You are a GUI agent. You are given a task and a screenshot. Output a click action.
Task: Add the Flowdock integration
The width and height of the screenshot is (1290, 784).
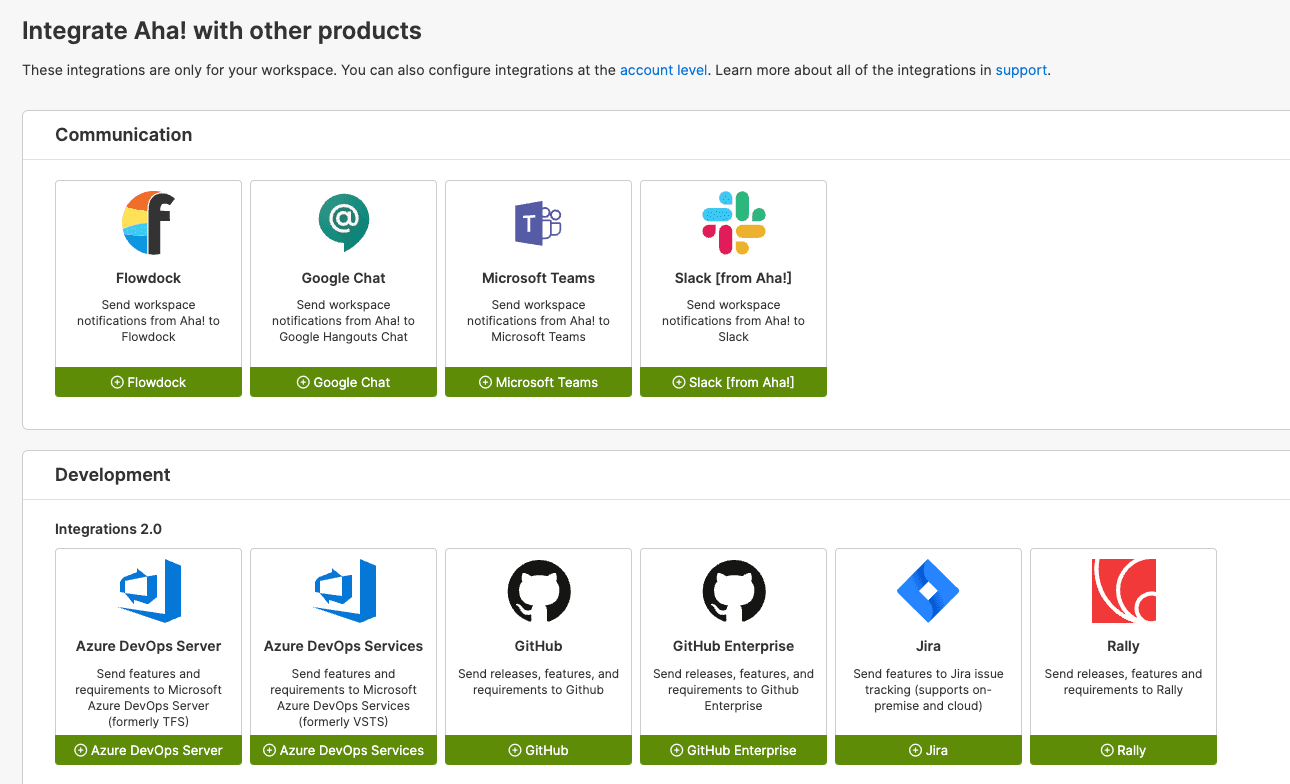148,382
